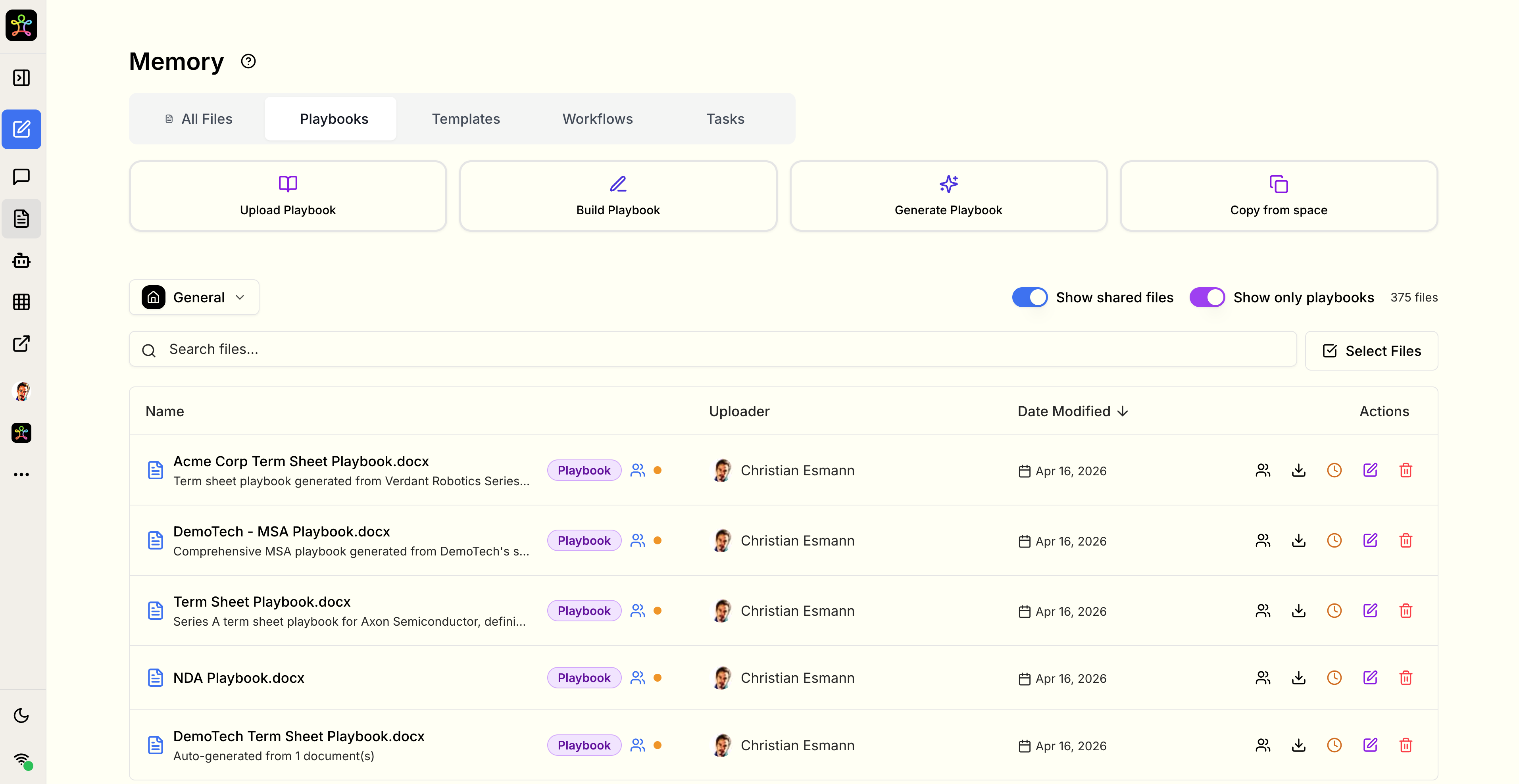Click the Generate Playbook button

tap(948, 196)
